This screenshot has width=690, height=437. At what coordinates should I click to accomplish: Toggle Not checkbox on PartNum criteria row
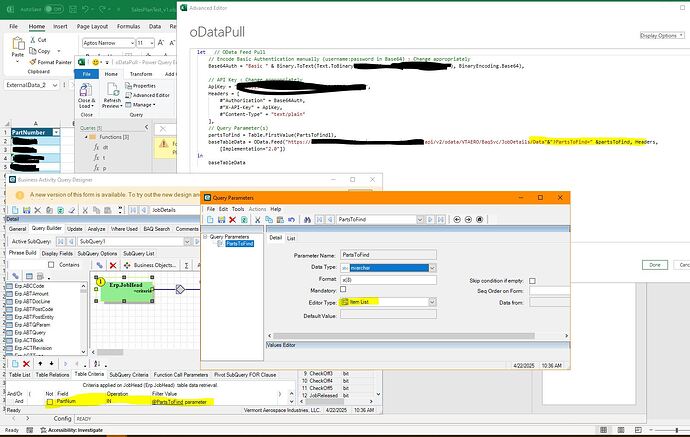[50, 402]
